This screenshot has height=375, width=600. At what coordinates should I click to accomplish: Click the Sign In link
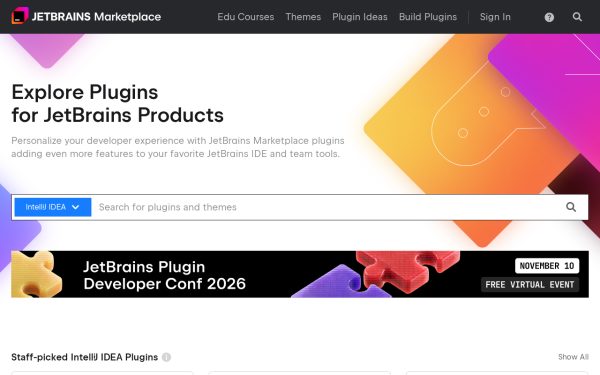coord(495,17)
